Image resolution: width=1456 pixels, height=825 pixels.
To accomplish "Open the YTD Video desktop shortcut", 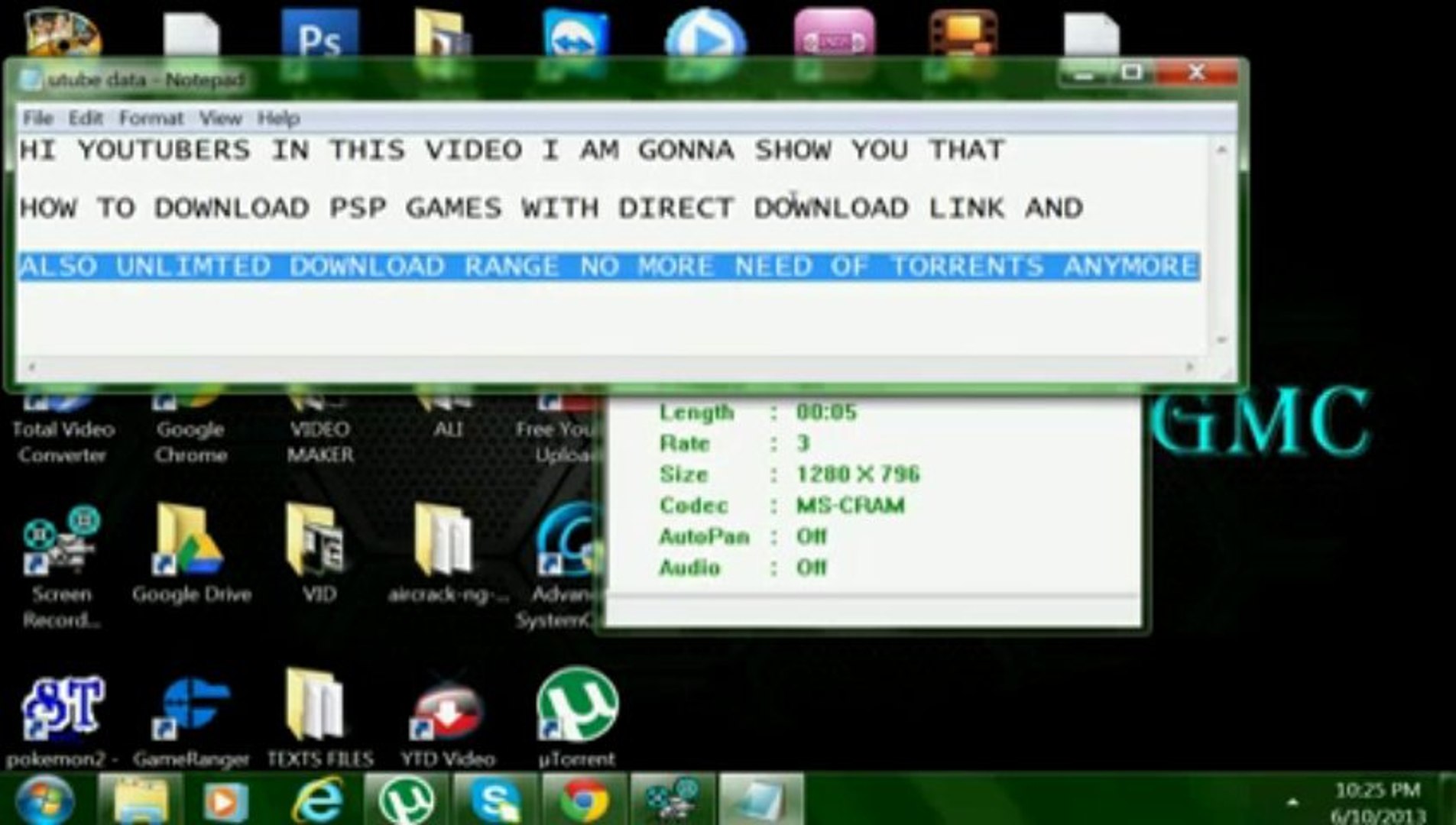I will tap(448, 721).
